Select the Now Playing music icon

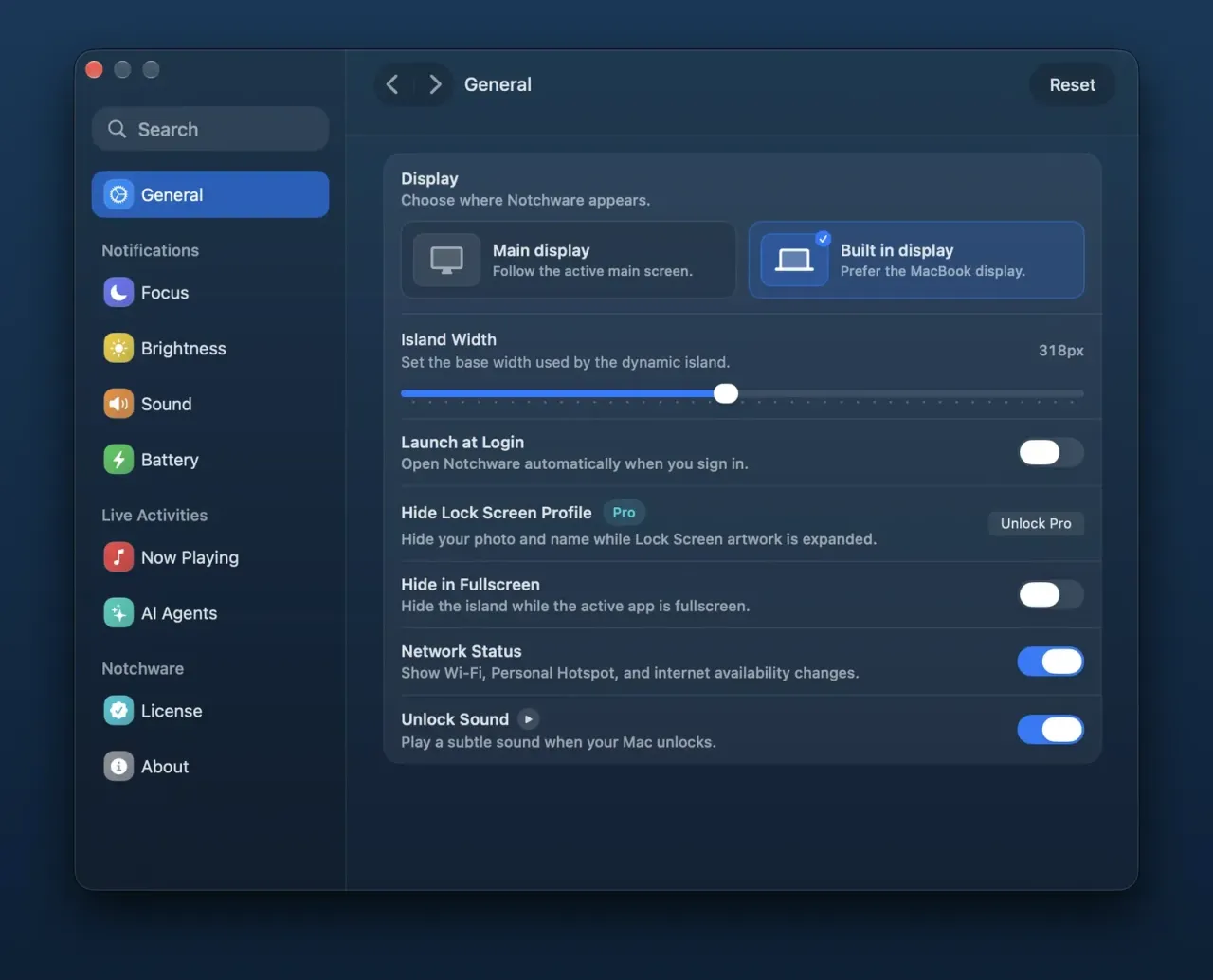coord(118,557)
